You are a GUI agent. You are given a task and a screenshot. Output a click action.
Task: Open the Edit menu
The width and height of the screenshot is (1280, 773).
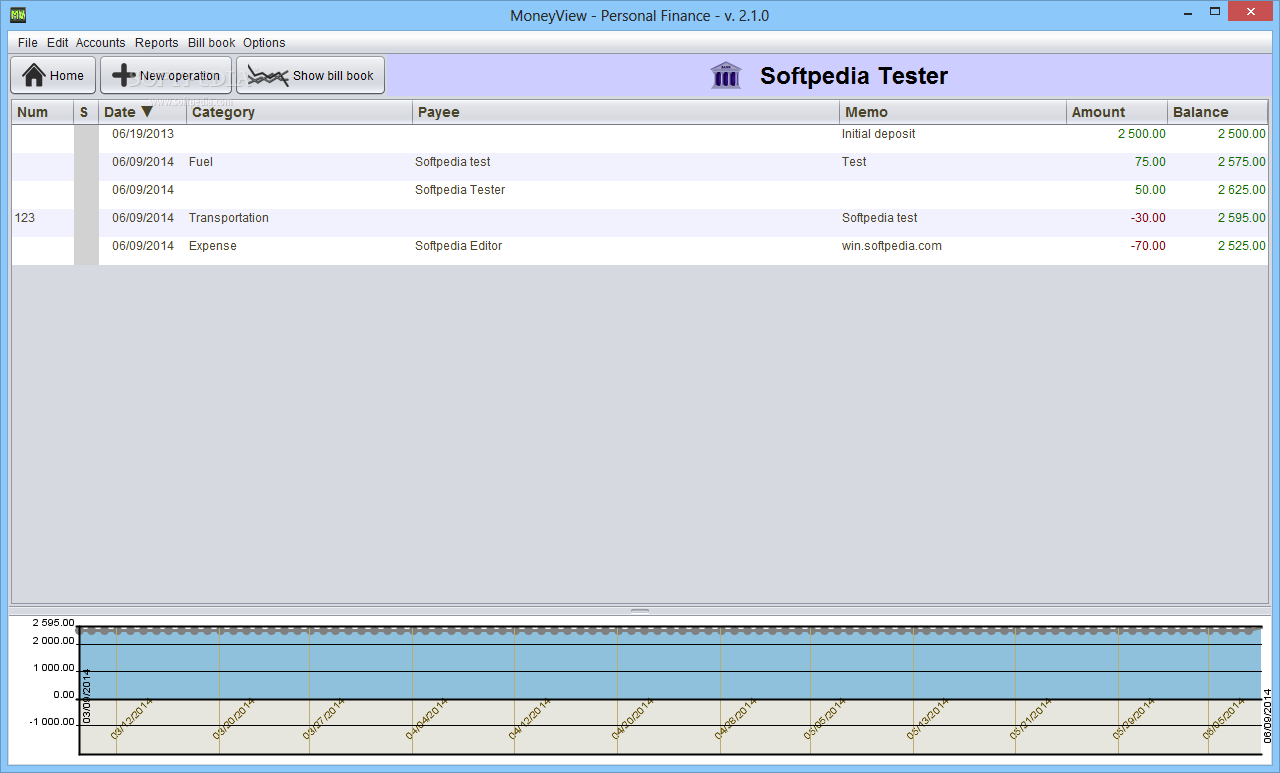(58, 43)
